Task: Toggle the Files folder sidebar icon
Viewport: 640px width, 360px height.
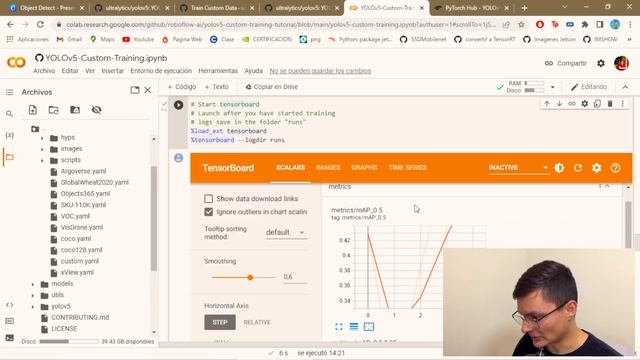Action: 9,157
